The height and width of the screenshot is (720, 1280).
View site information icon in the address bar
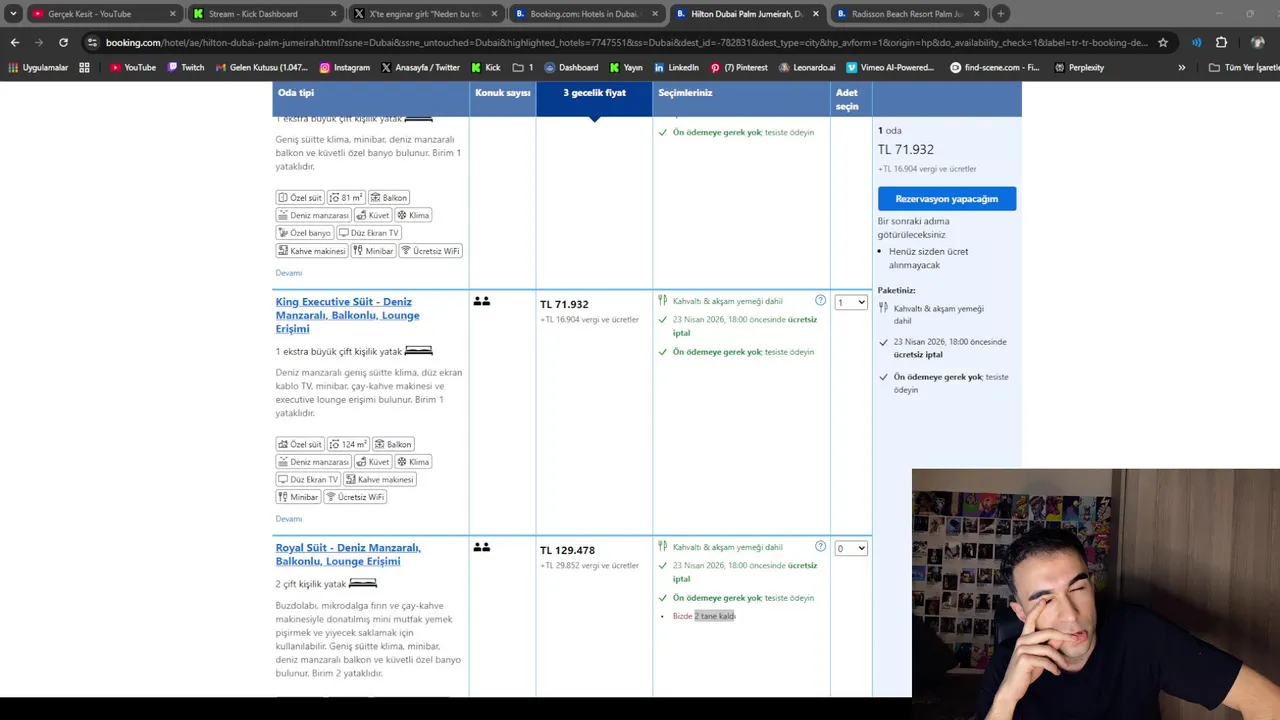pos(92,43)
